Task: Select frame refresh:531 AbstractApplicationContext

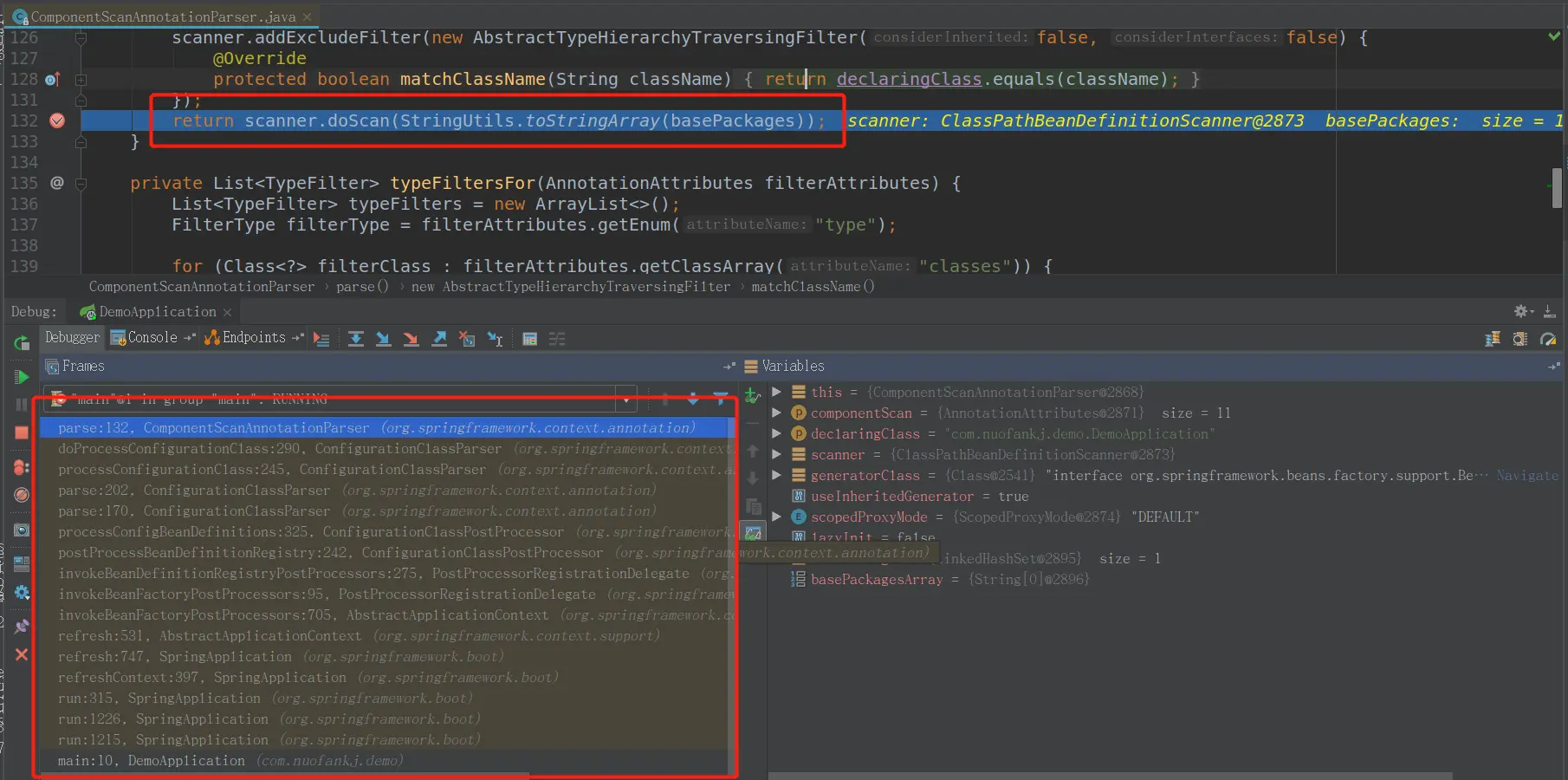Action: click(387, 636)
